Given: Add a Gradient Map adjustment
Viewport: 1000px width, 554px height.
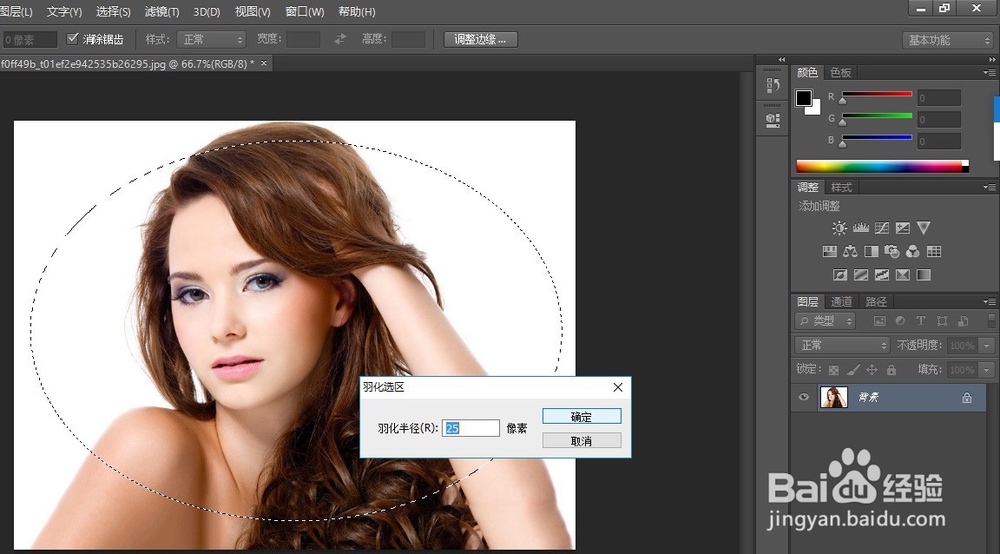Looking at the screenshot, I should pyautogui.click(x=923, y=275).
